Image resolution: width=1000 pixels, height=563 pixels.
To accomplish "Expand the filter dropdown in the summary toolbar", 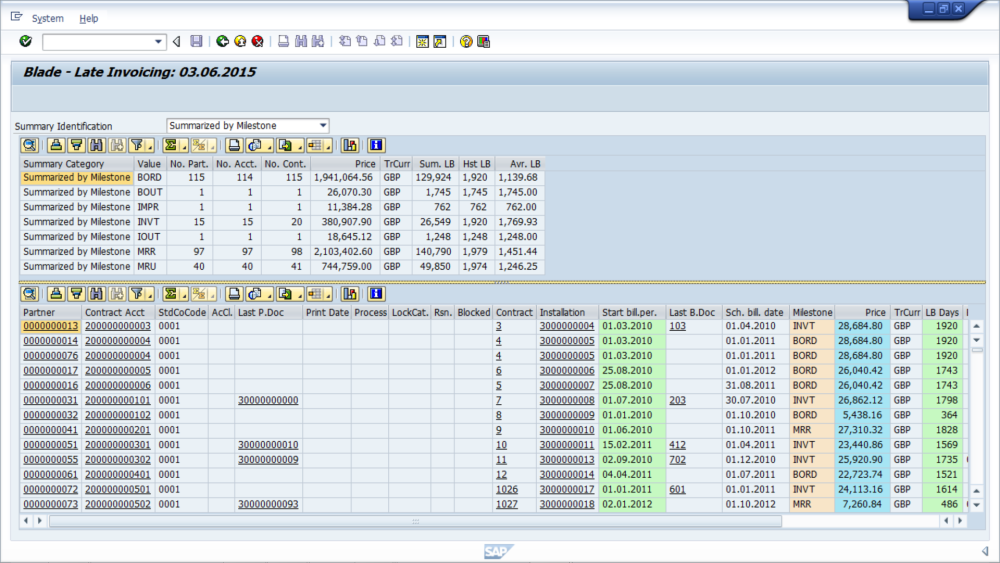I will (x=150, y=147).
